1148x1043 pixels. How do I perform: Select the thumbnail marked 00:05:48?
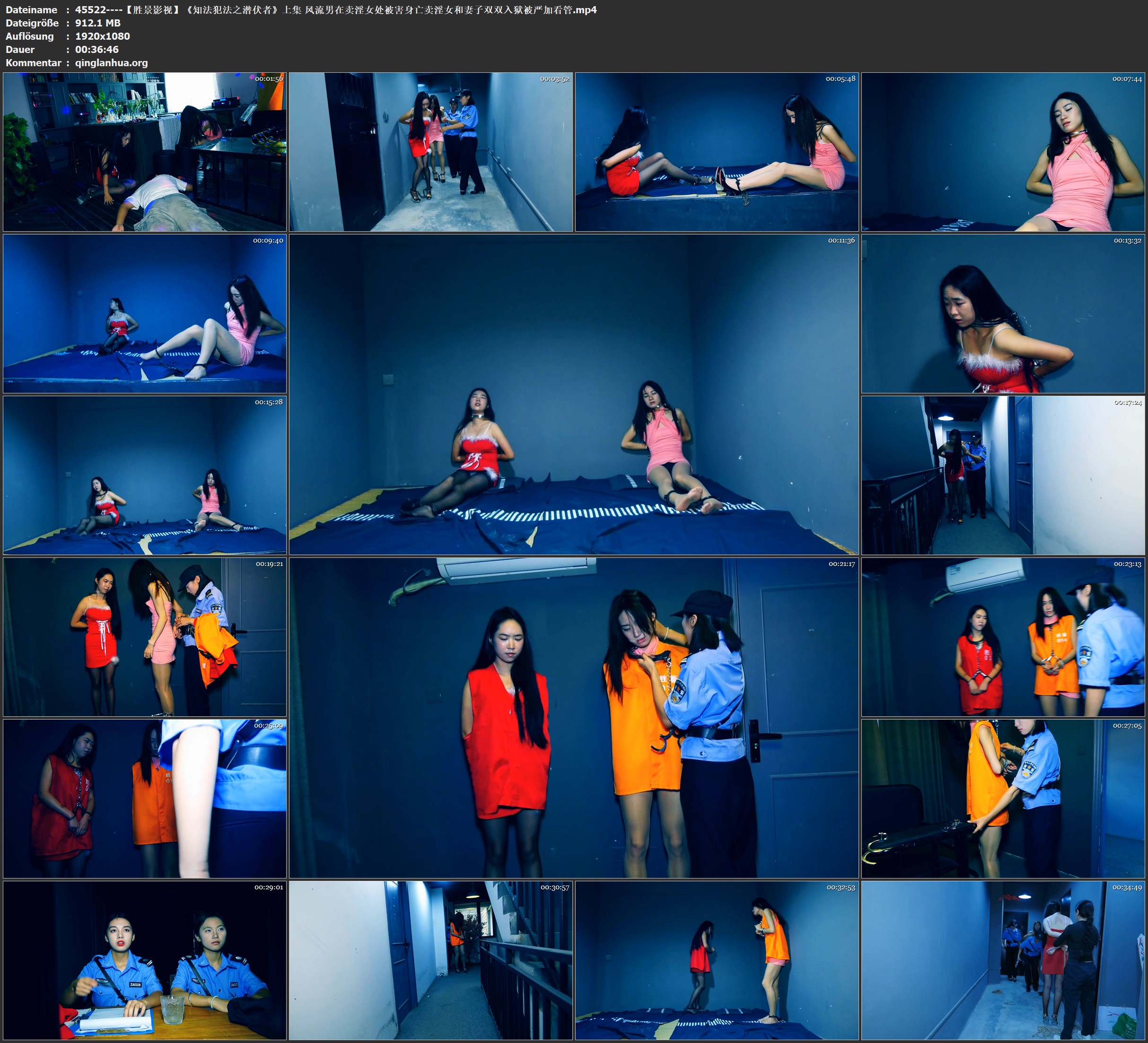coord(717,151)
